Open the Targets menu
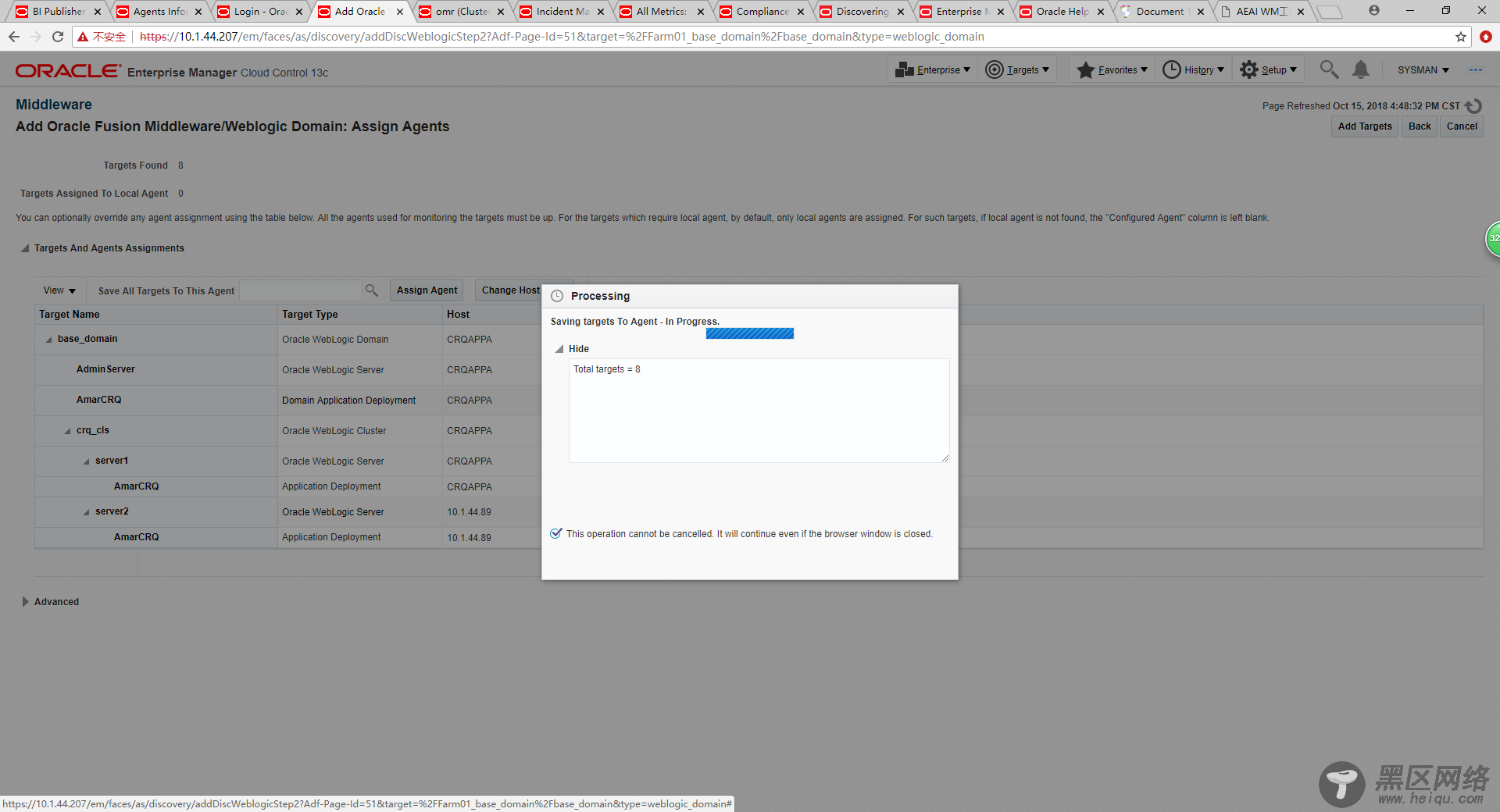 [1017, 70]
